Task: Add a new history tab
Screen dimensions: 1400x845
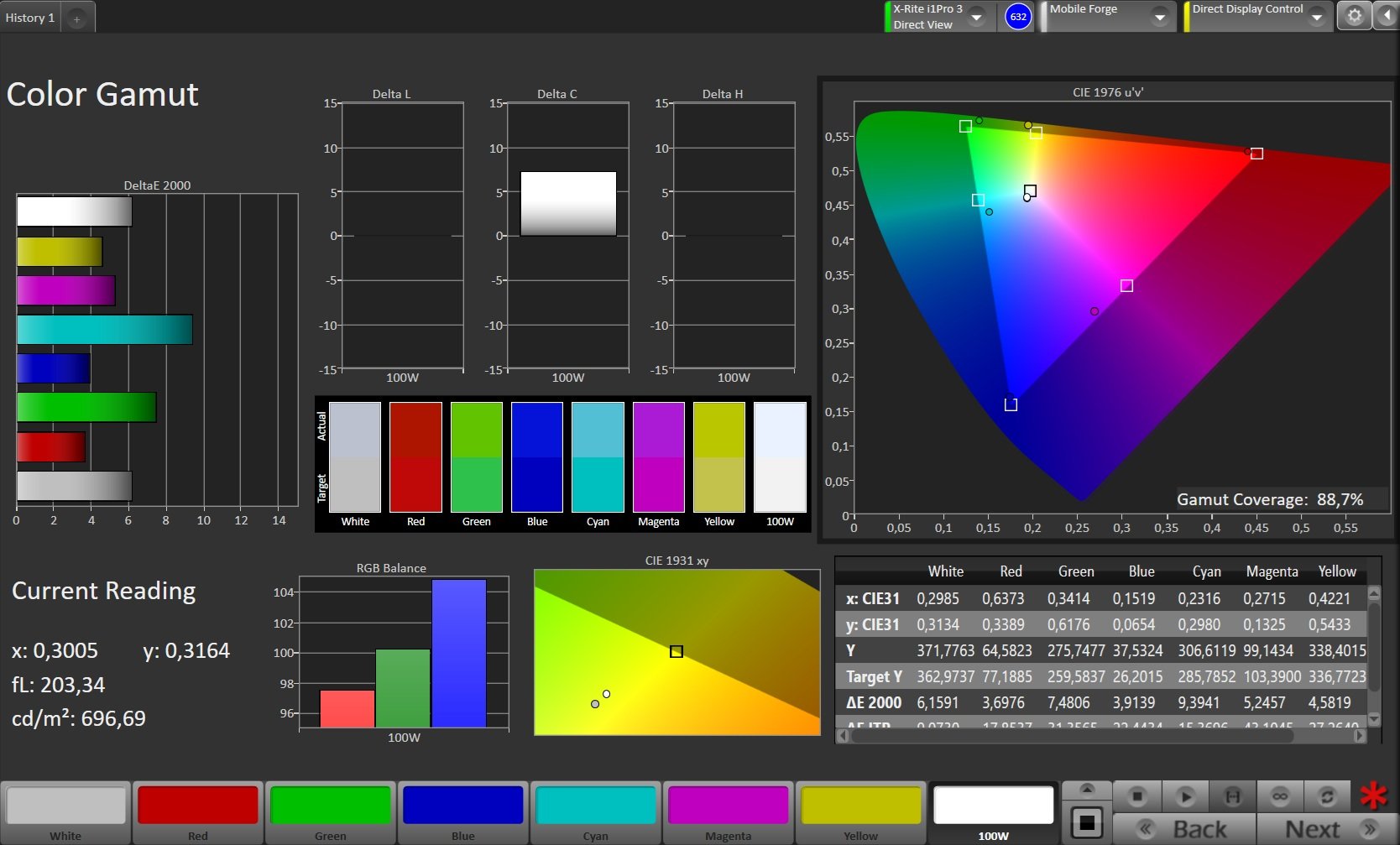Action: pos(76,18)
